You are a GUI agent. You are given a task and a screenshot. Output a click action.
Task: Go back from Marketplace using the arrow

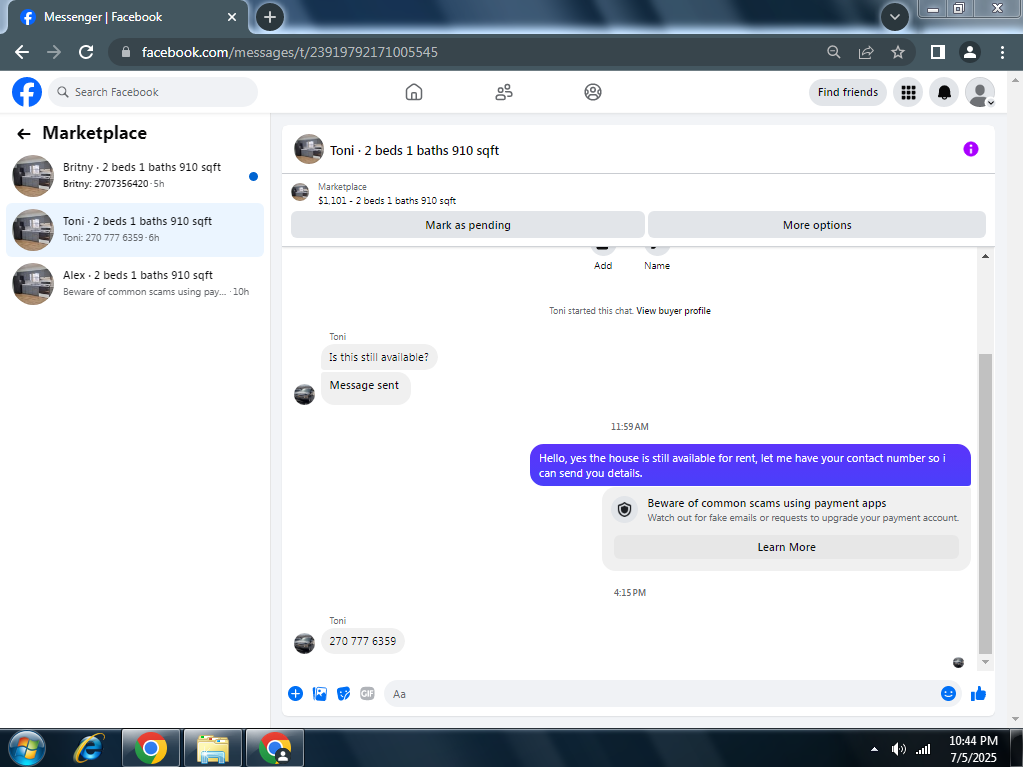point(23,134)
